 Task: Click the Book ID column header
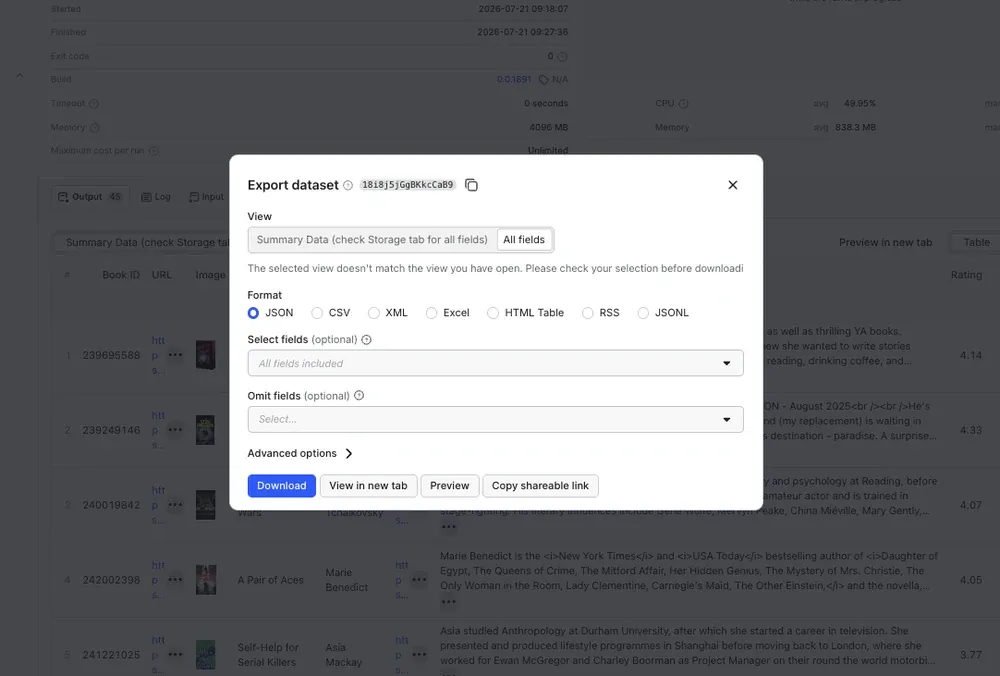121,275
